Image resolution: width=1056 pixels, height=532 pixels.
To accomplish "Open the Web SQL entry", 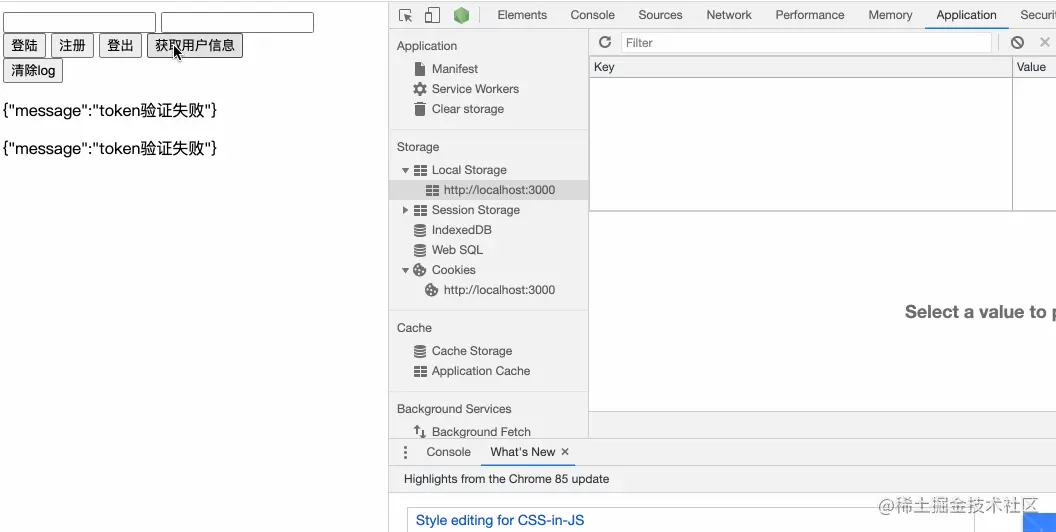I will 457,250.
